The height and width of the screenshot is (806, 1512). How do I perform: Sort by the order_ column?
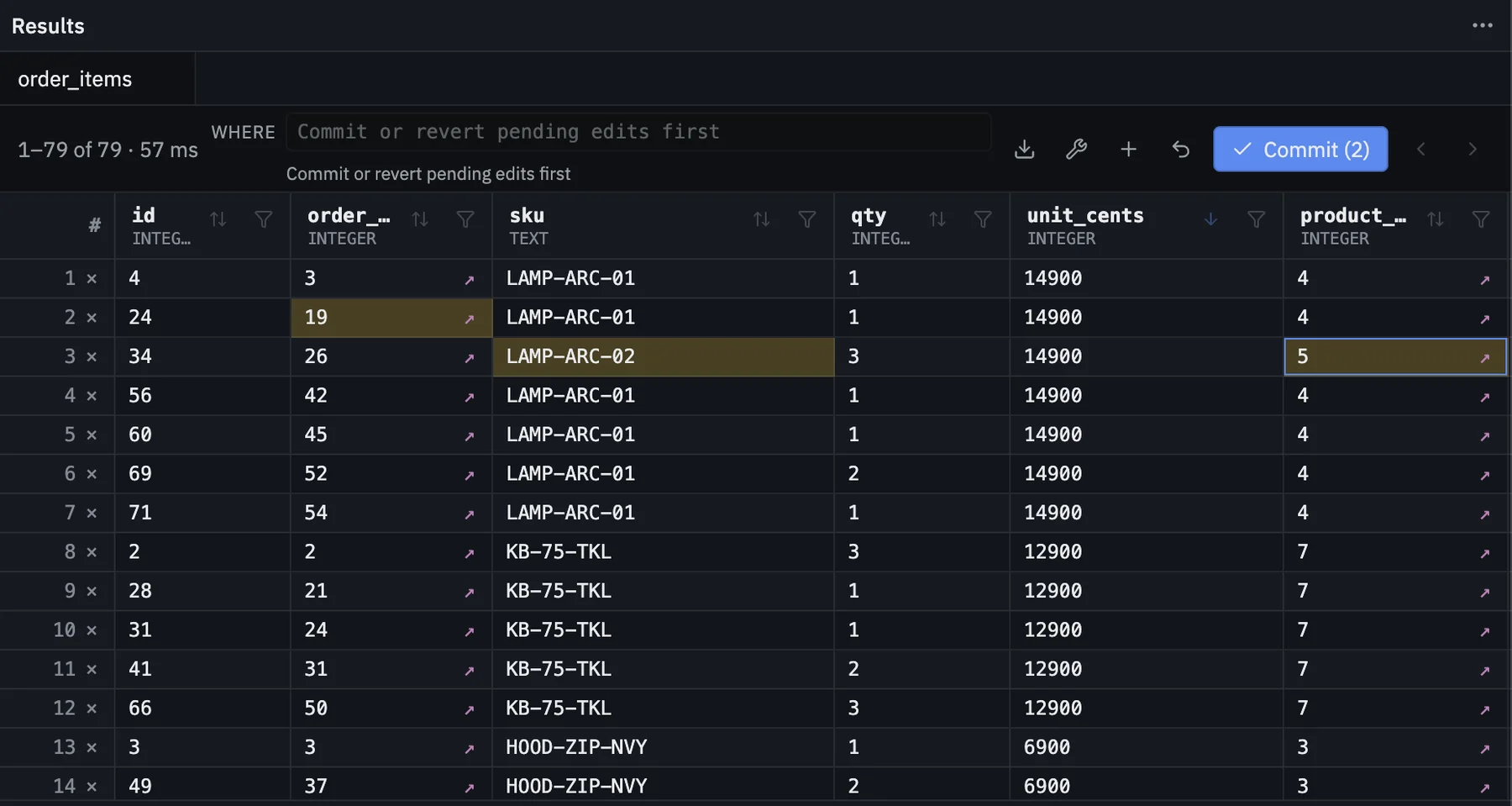pos(420,219)
